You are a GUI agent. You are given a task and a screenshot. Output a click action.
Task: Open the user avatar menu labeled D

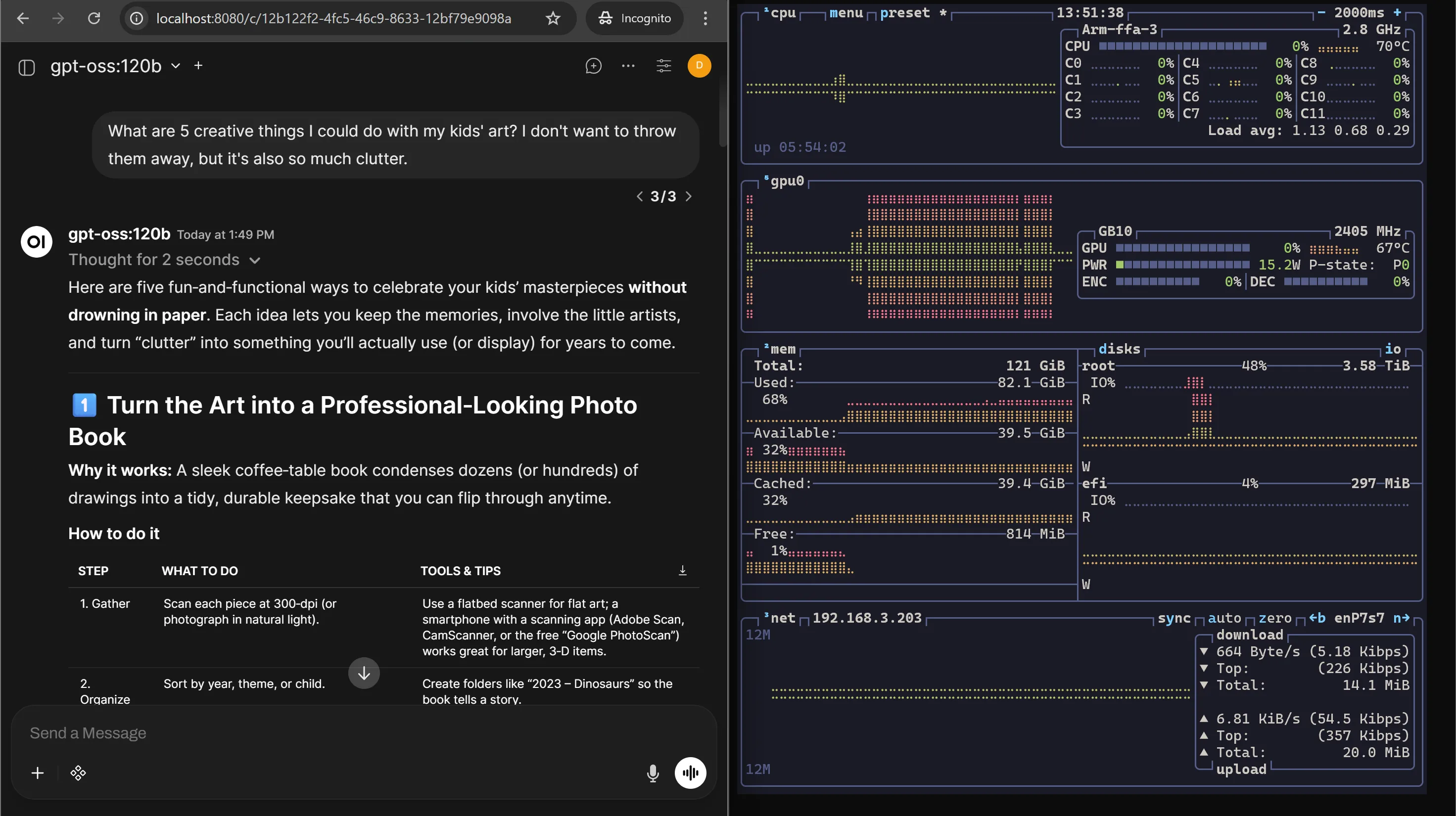point(699,66)
